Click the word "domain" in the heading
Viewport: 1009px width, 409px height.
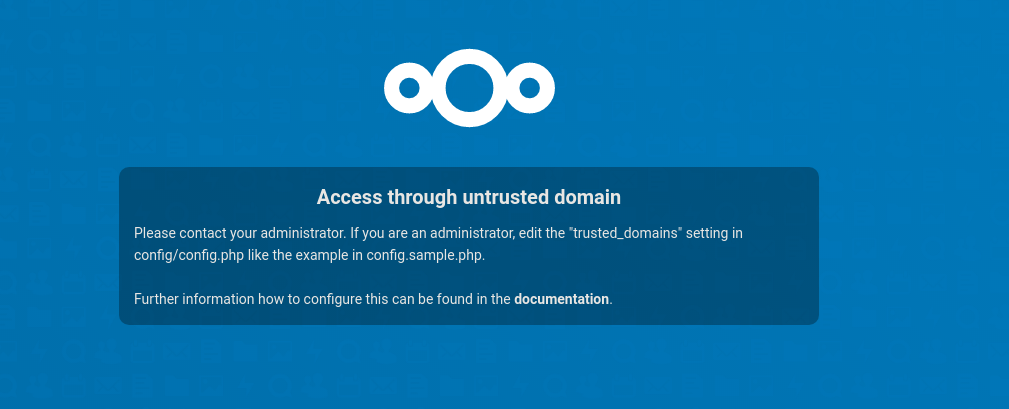[x=590, y=197]
